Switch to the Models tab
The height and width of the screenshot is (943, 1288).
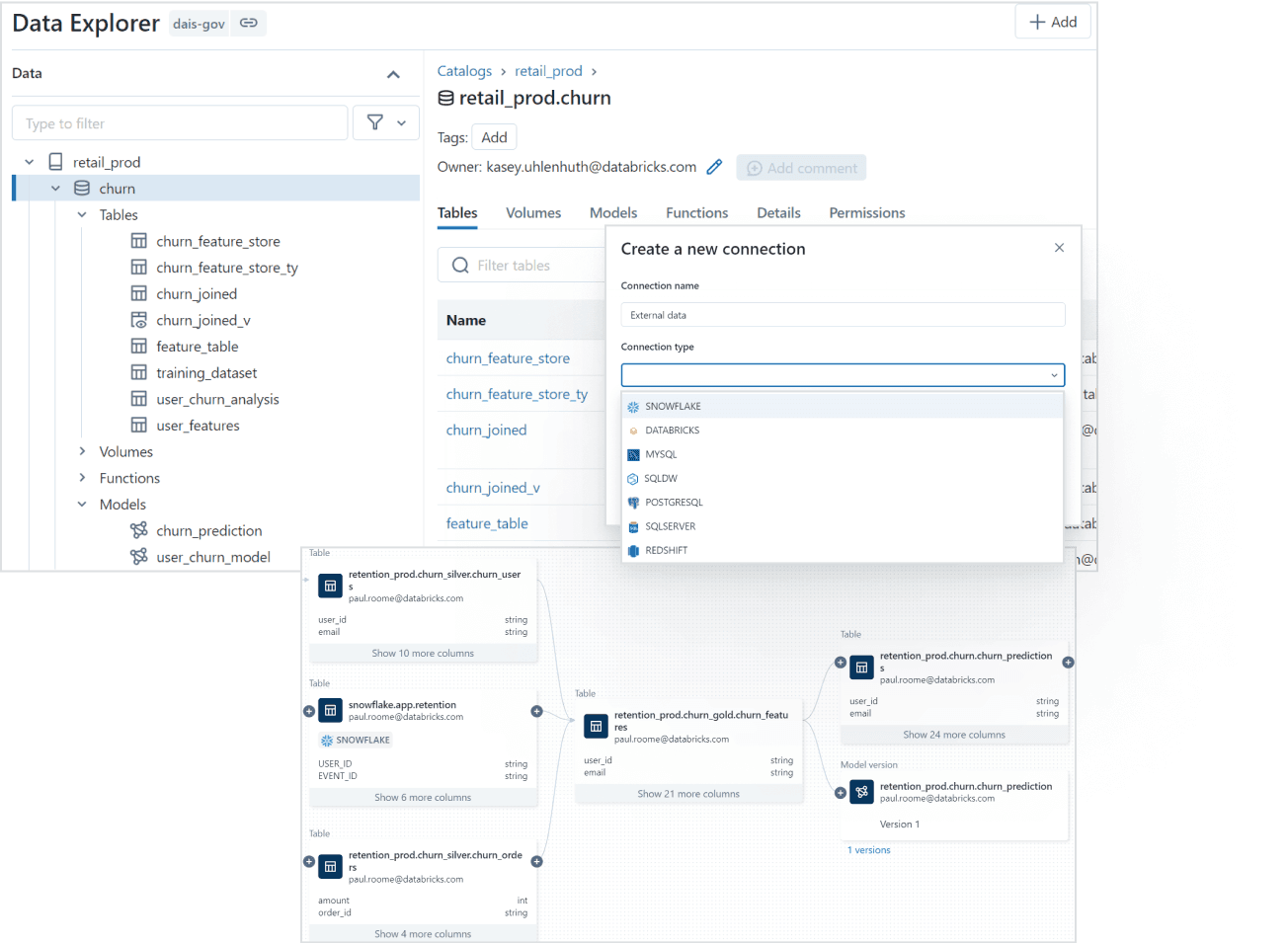pos(613,213)
